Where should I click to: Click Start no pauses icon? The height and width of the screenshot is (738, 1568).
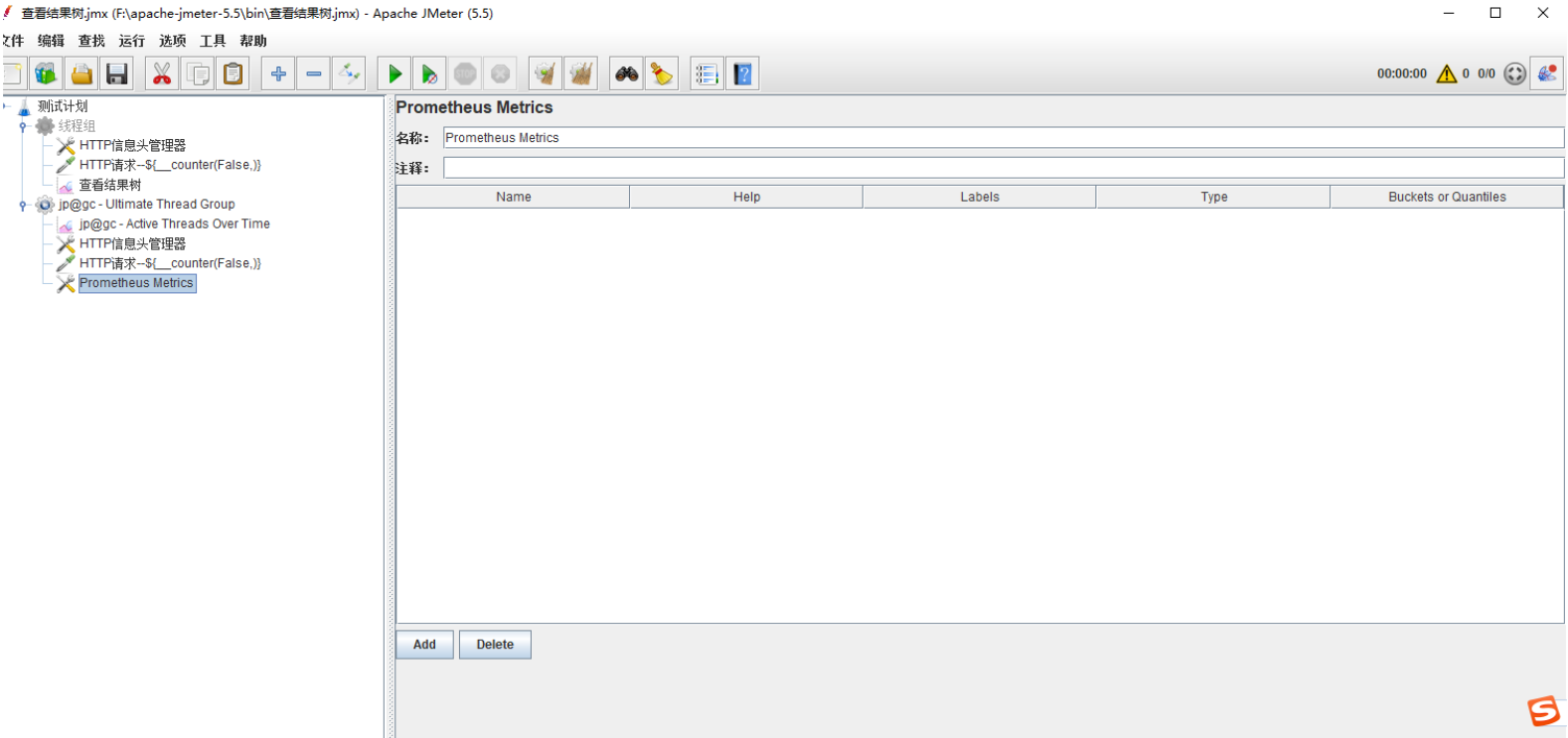click(x=429, y=74)
